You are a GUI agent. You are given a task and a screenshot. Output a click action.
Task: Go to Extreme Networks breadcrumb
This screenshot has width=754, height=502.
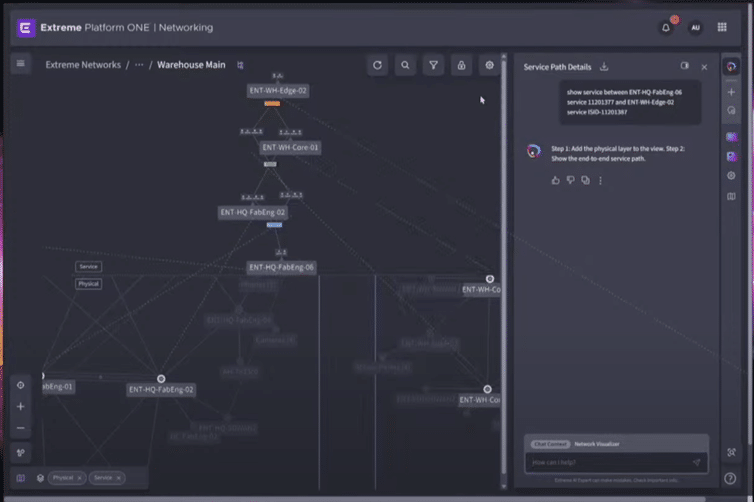(83, 65)
